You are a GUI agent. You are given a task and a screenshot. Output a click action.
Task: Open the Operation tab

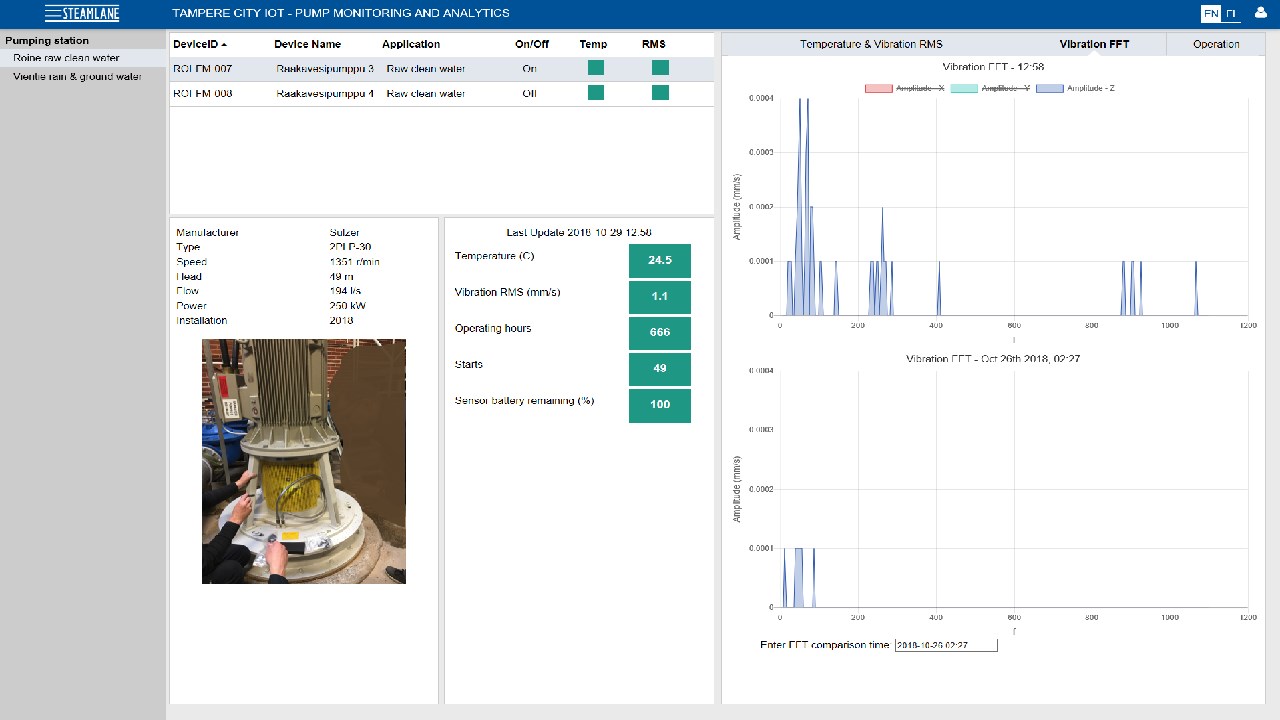point(1216,44)
